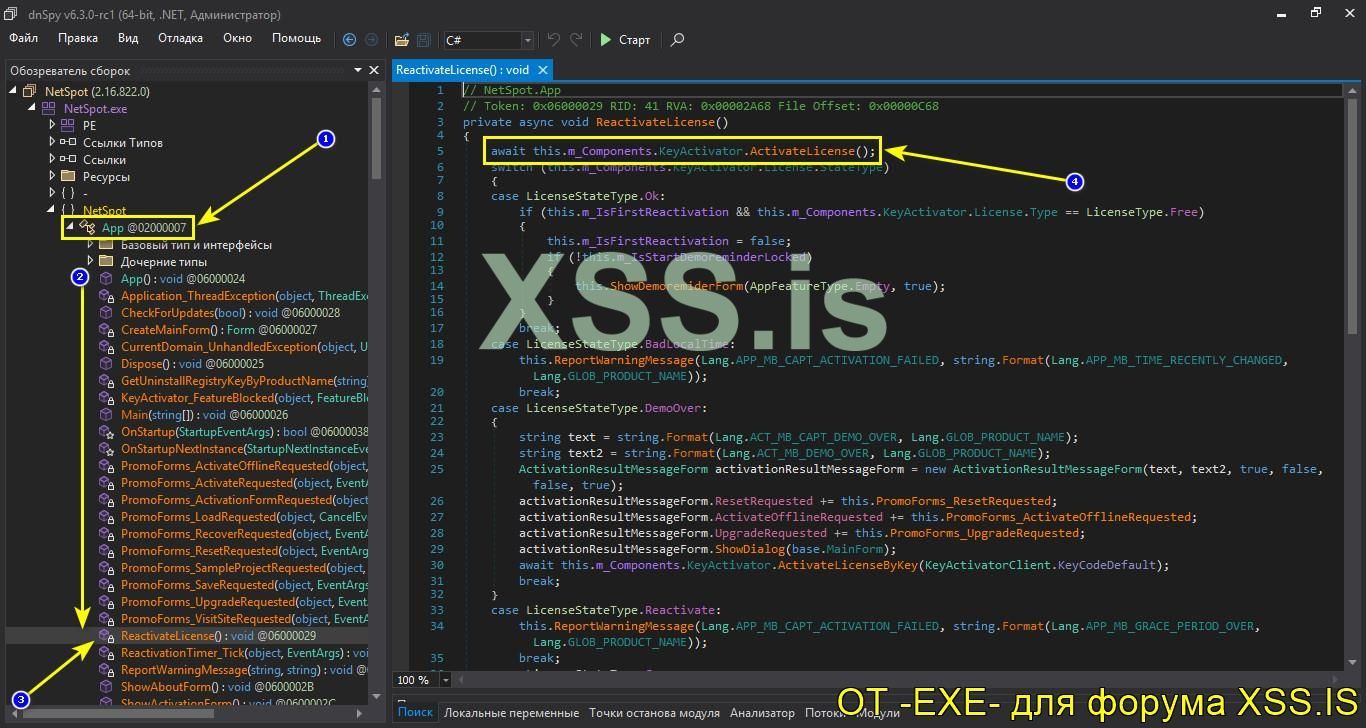Click the ReactivateLicense() method icon
Image resolution: width=1366 pixels, height=728 pixels.
tap(105, 636)
